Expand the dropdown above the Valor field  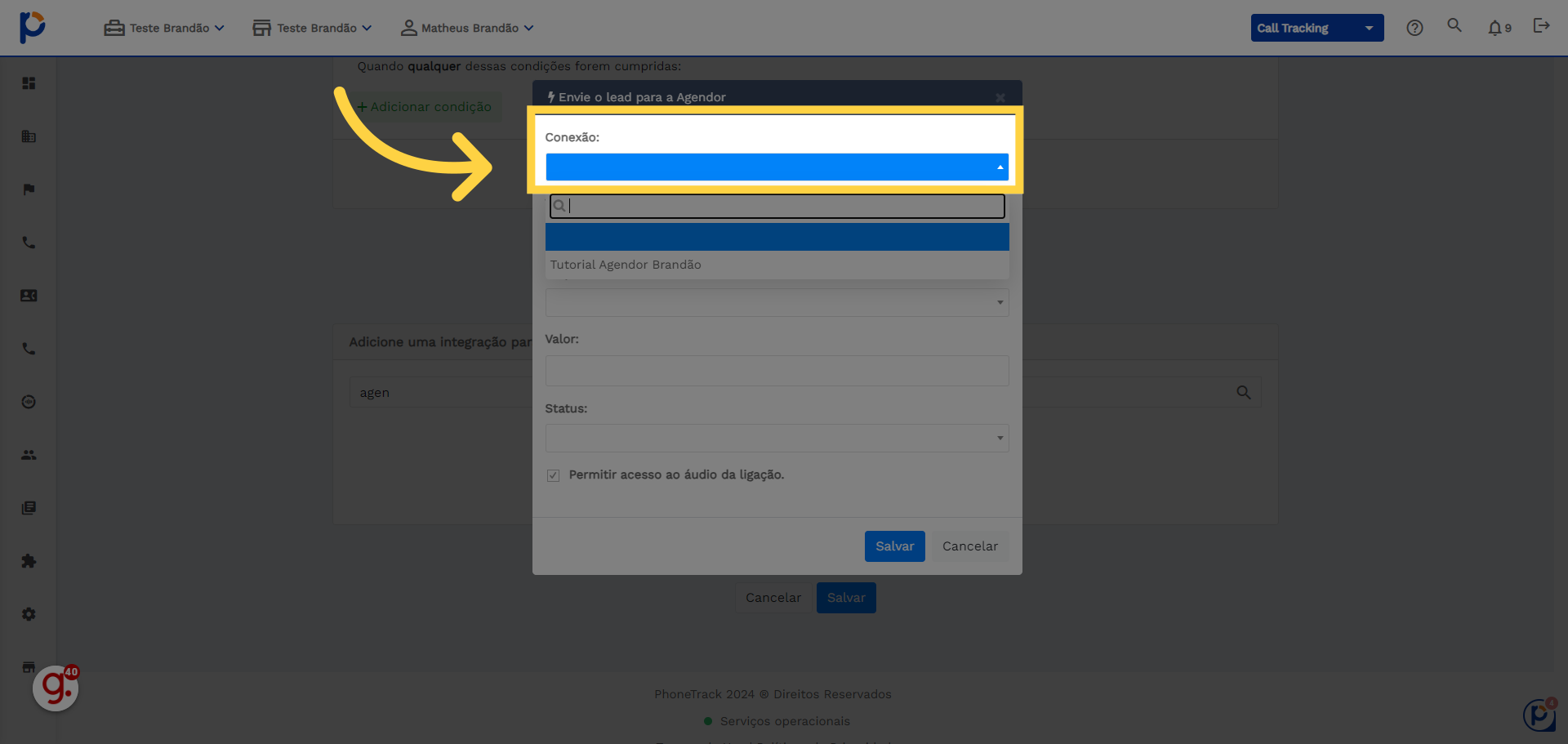tap(777, 302)
